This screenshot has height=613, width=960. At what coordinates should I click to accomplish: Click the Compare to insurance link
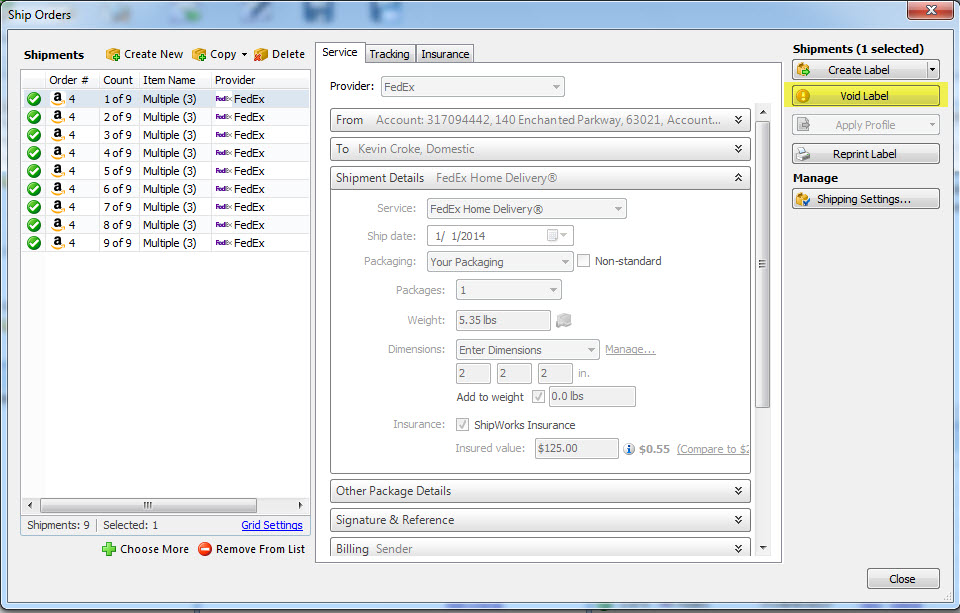pos(713,449)
